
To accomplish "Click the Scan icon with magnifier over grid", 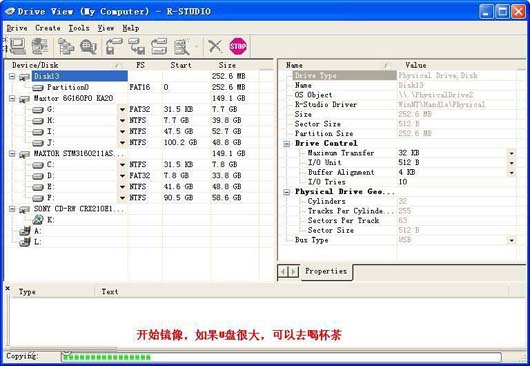I will [88, 46].
